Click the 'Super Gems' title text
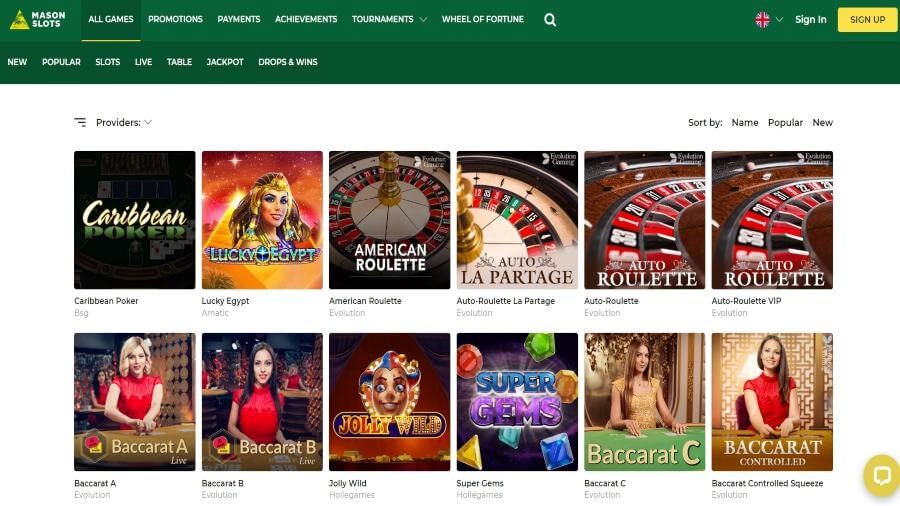Viewport: 900px width, 506px height. tap(480, 483)
